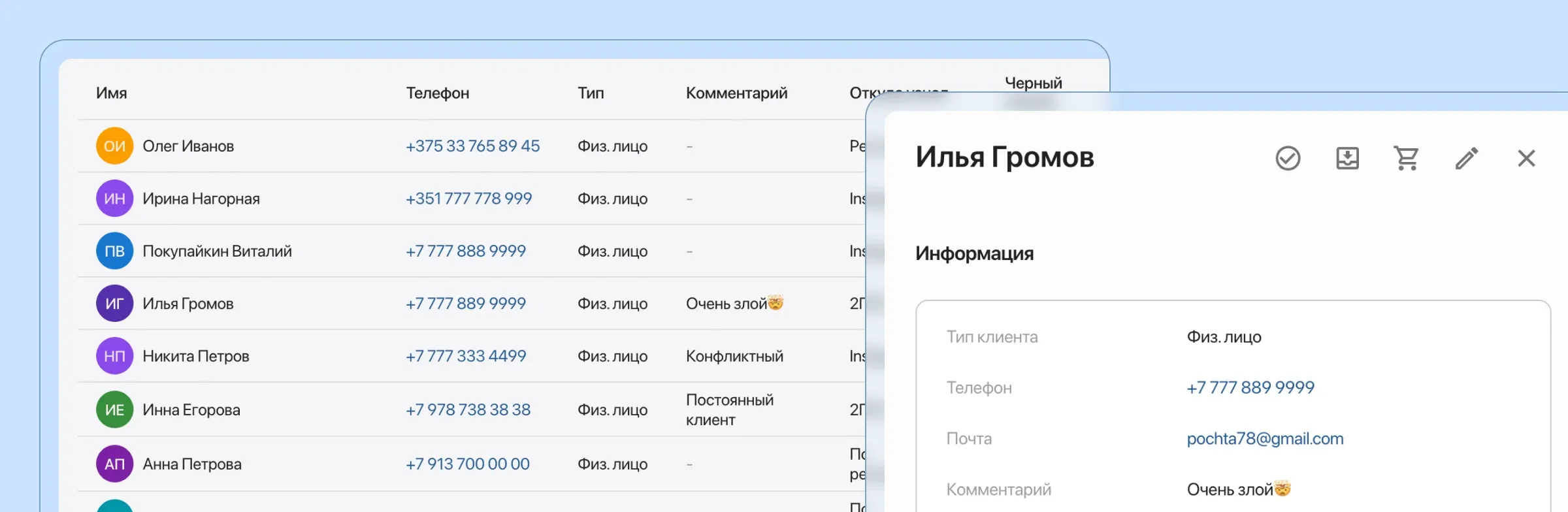Click the phone link in Информация section

click(1250, 387)
